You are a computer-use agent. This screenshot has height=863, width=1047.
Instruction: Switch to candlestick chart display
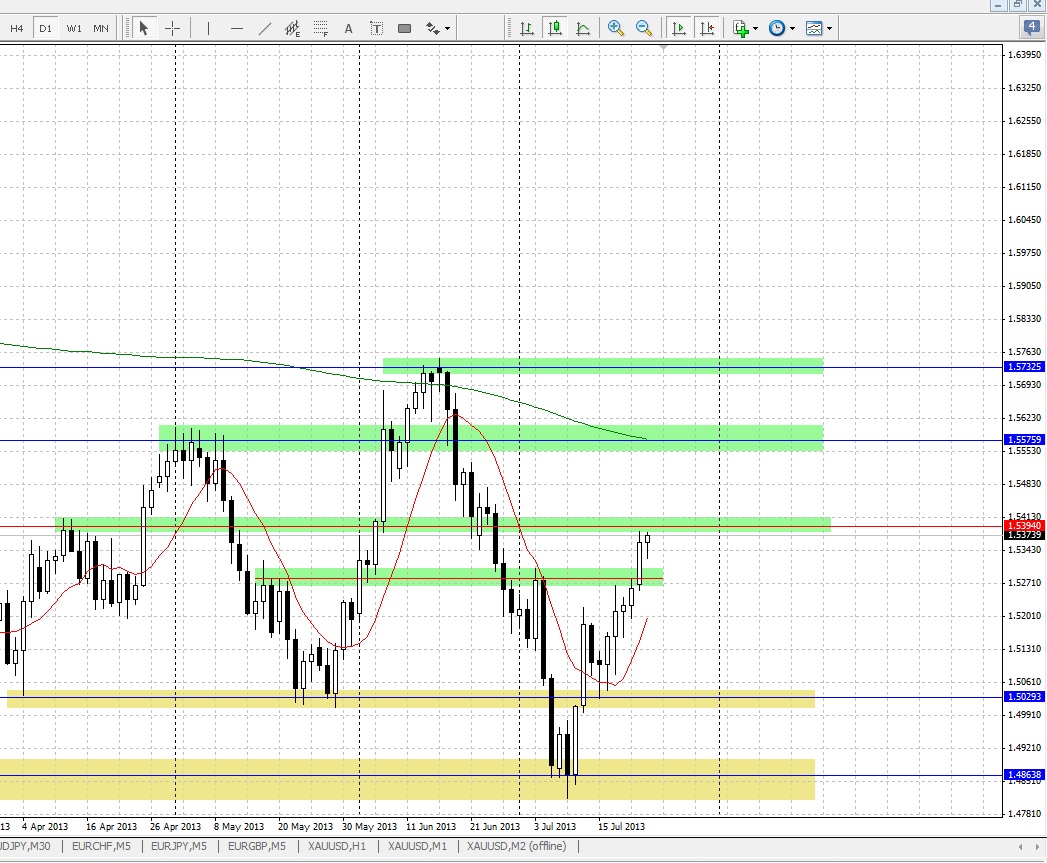coord(554,28)
